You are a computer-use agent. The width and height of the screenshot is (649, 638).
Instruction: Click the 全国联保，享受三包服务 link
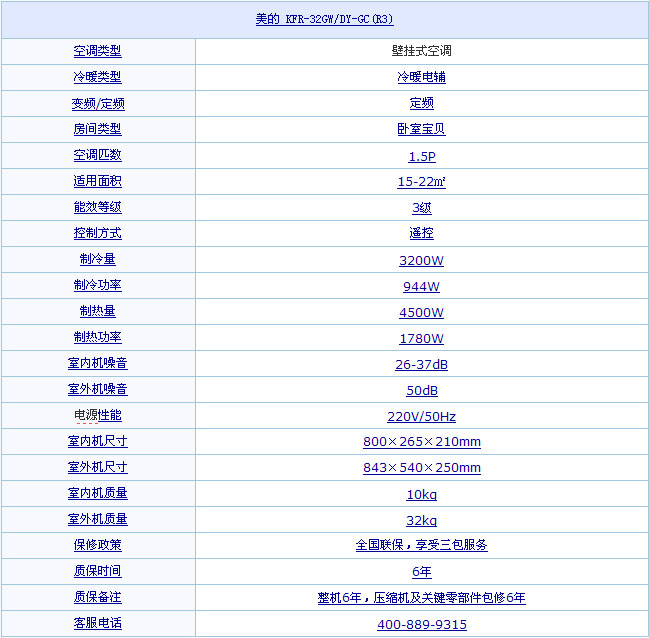tap(421, 545)
